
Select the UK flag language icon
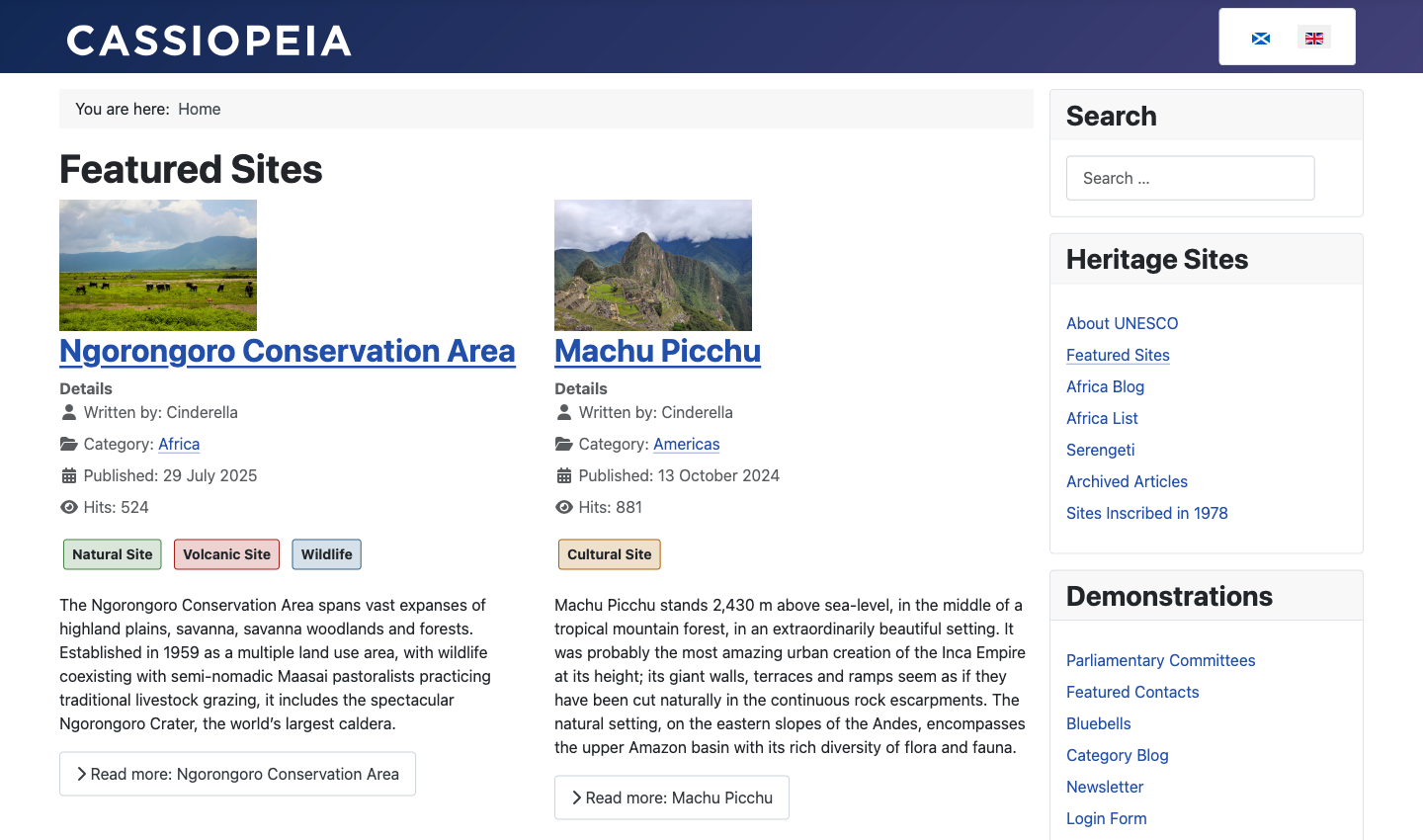click(x=1314, y=39)
